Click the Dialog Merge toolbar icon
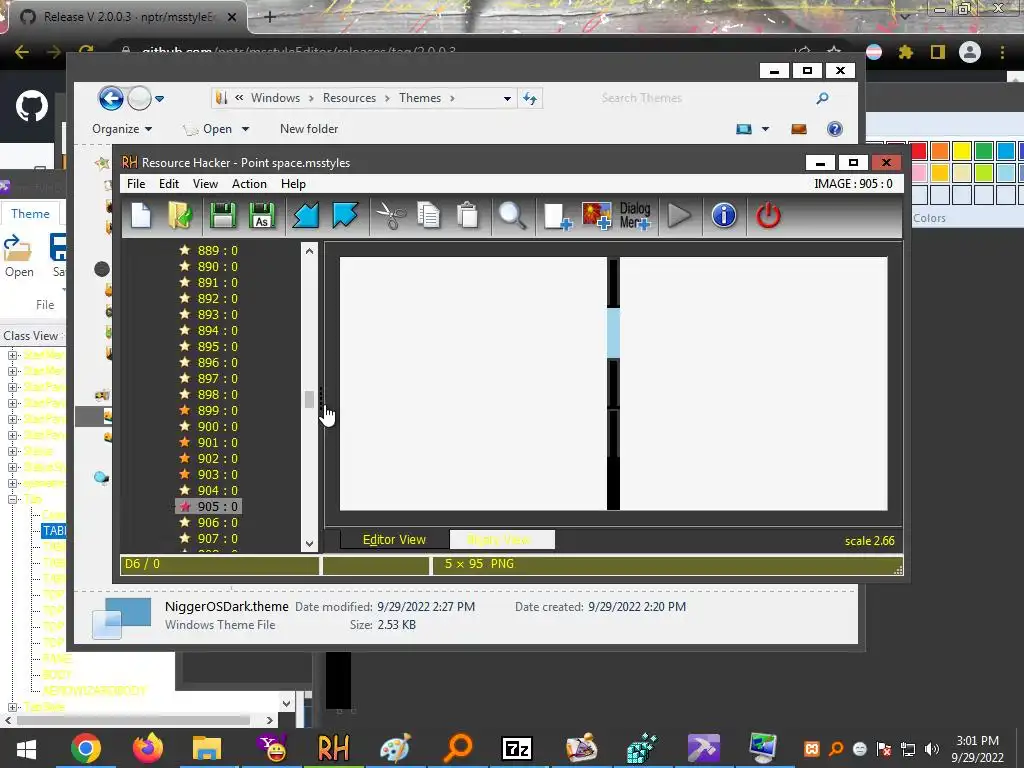Image resolution: width=1024 pixels, height=768 pixels. click(635, 216)
